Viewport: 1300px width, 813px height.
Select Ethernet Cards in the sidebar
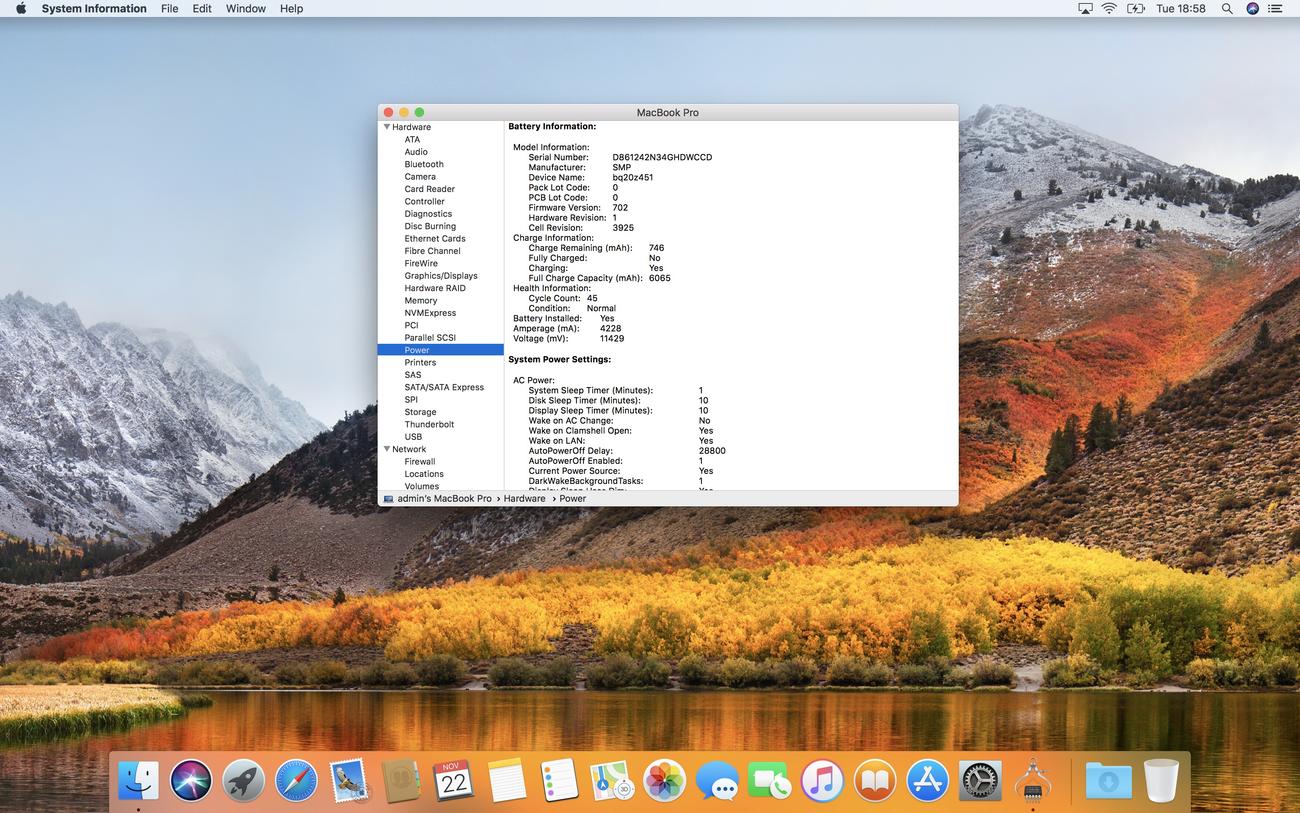point(434,238)
